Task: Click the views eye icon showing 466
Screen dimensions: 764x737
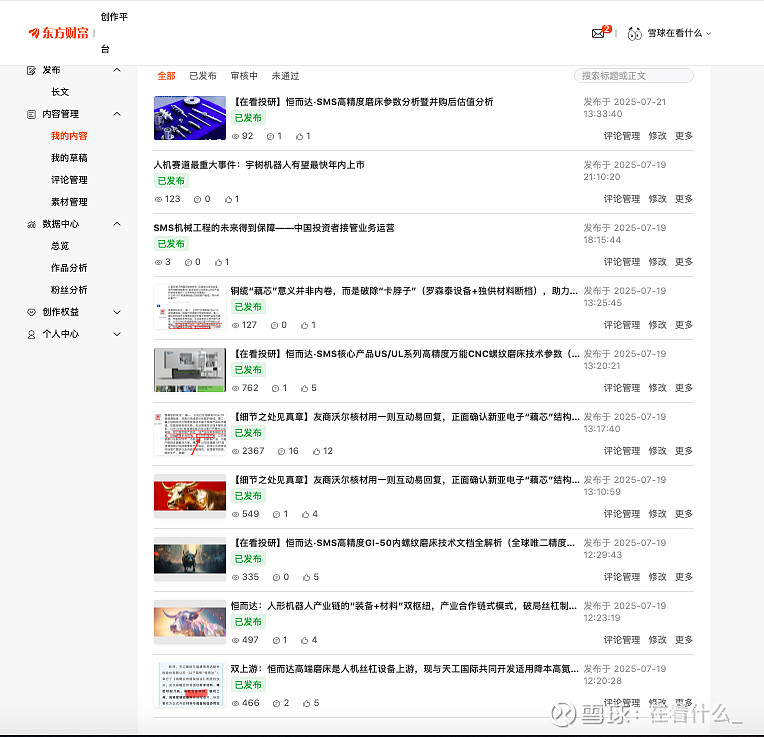Action: [x=235, y=703]
